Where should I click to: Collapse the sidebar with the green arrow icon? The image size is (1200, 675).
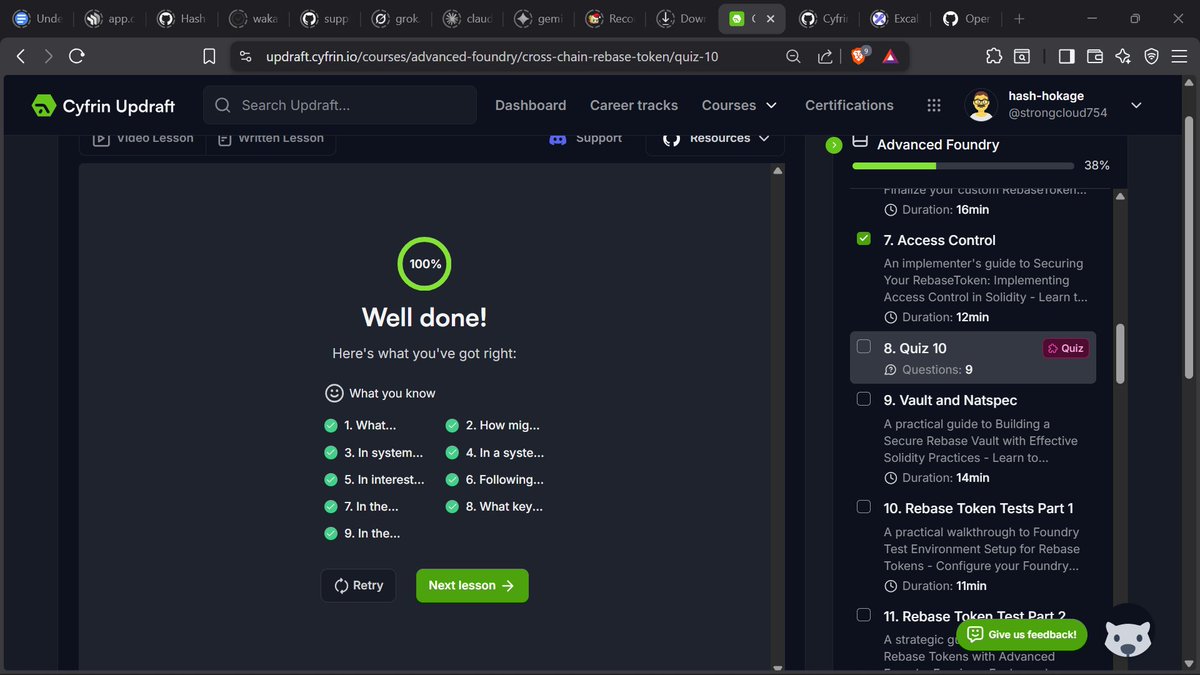pos(834,145)
